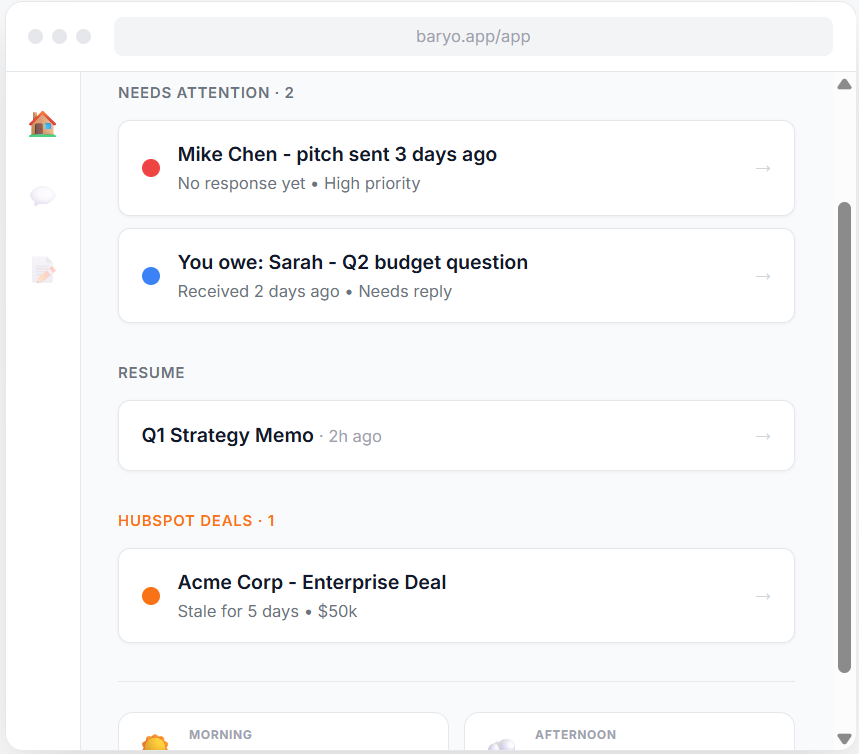
Task: Click the sun icon in Morning card
Action: [155, 742]
